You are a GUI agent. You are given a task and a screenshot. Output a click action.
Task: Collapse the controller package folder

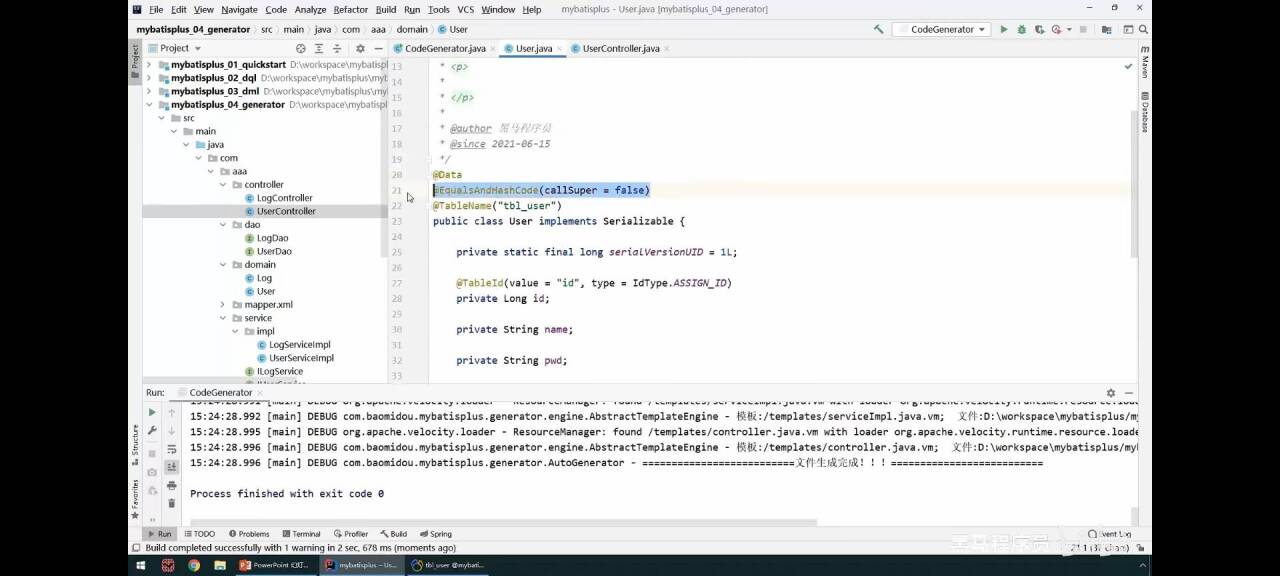click(x=222, y=184)
